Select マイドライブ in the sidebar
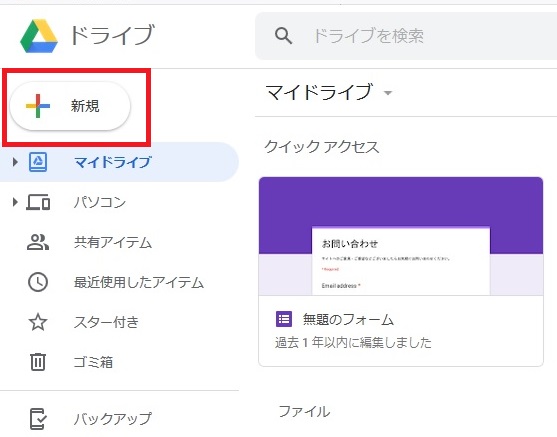This screenshot has width=557, height=437. tap(119, 162)
